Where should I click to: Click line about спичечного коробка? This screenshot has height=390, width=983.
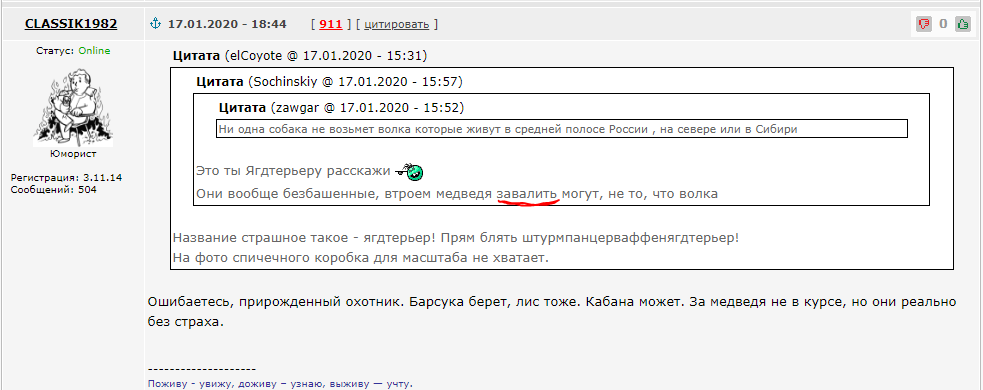360,258
